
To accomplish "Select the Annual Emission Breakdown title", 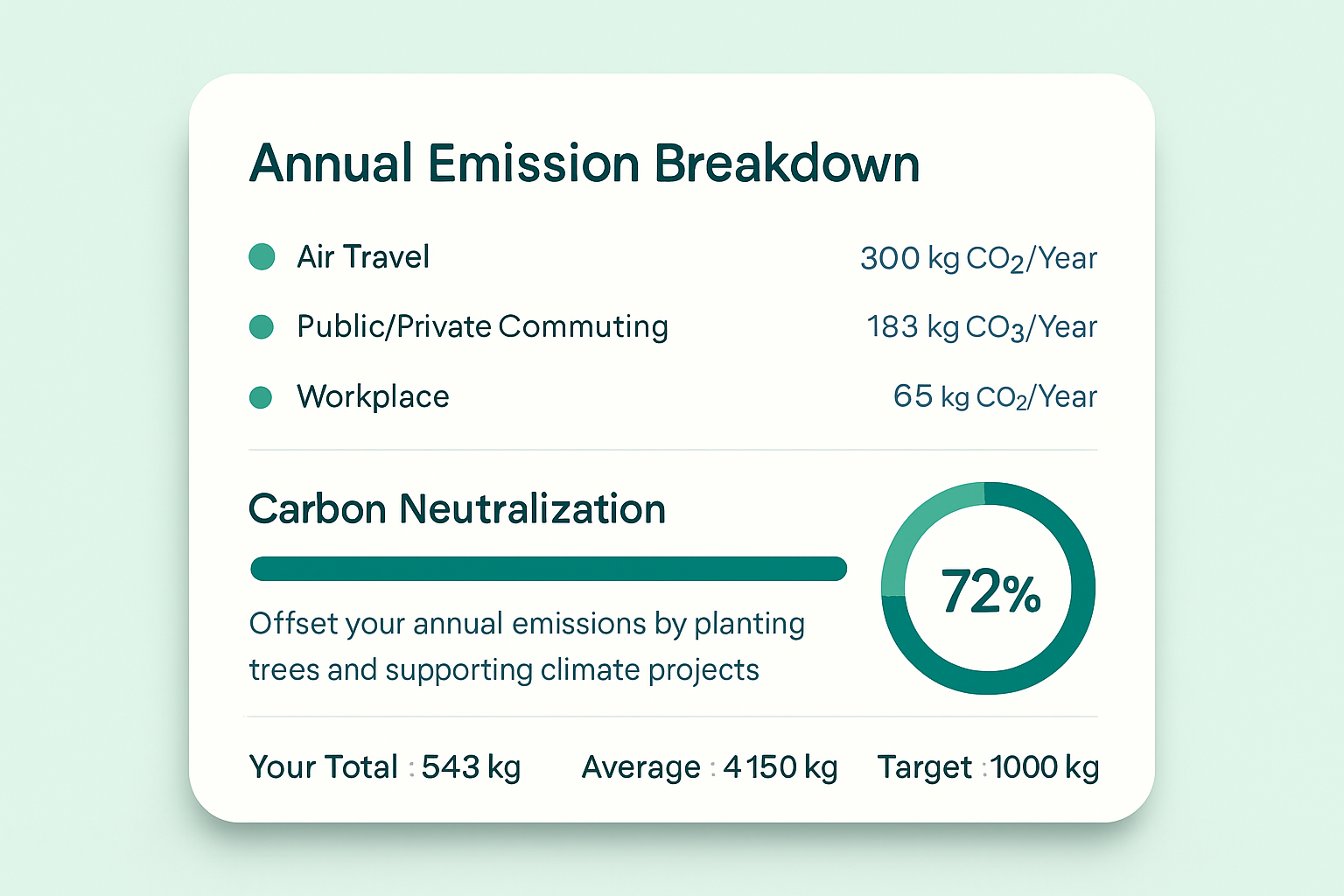I will tap(584, 163).
